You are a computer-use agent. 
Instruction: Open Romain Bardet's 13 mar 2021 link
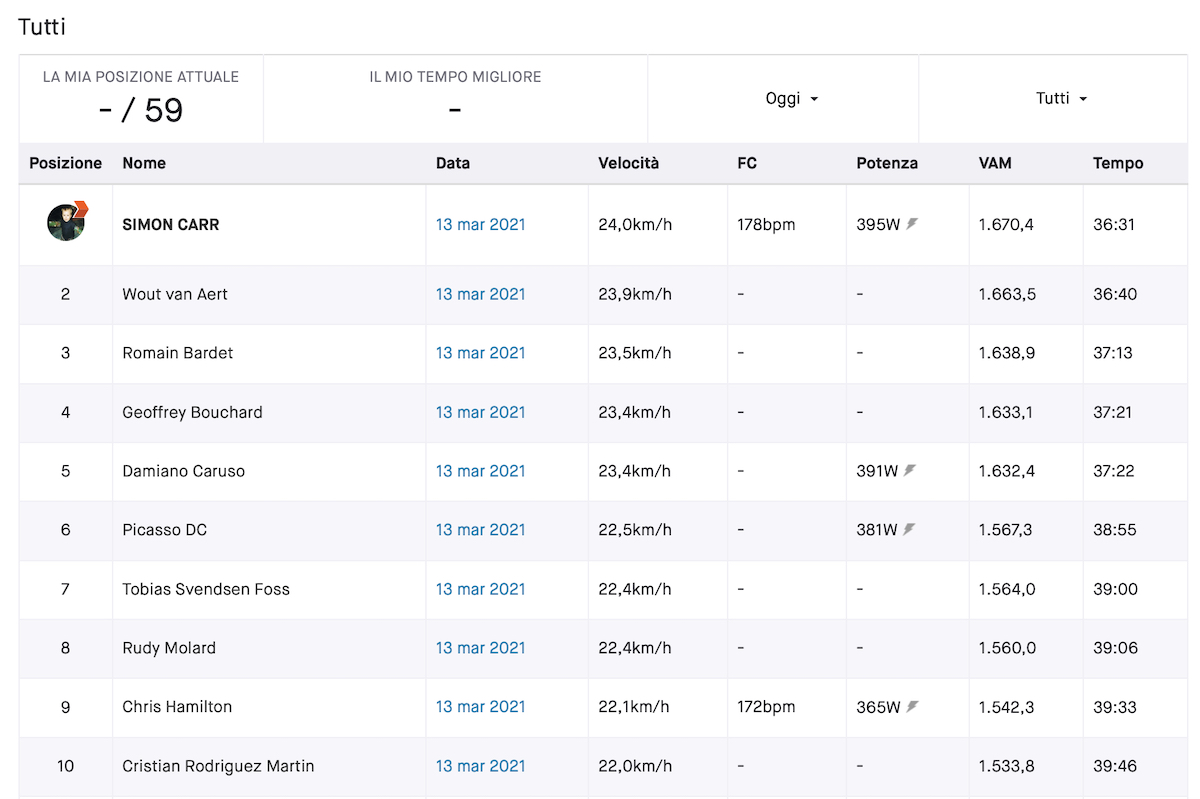[x=480, y=353]
